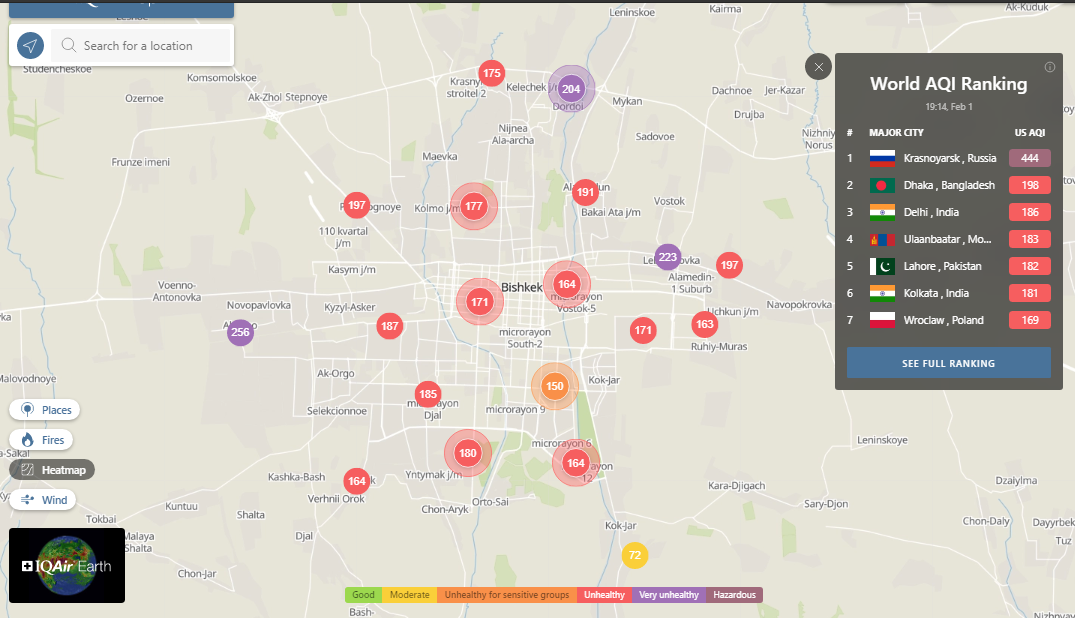Toggle the Places map layer
The height and width of the screenshot is (618, 1075).
tap(45, 410)
